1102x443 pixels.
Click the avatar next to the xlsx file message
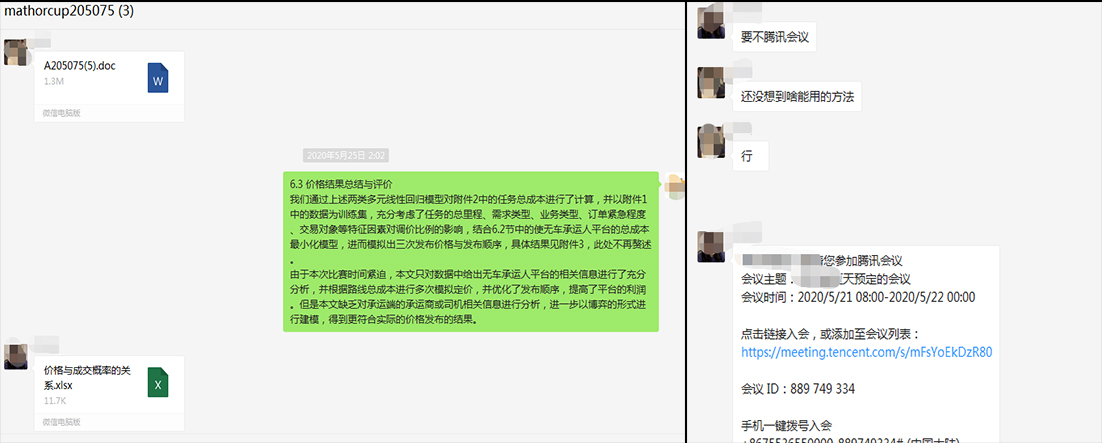coord(15,357)
